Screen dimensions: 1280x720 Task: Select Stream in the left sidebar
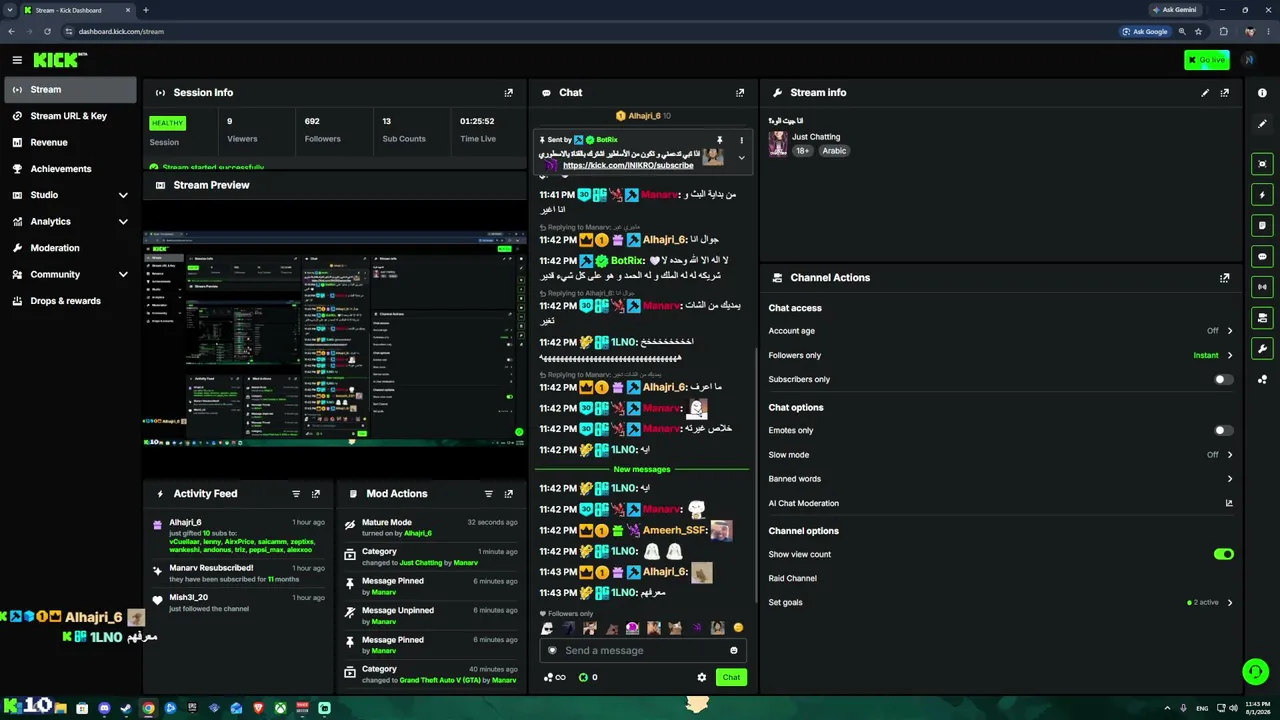pos(70,90)
